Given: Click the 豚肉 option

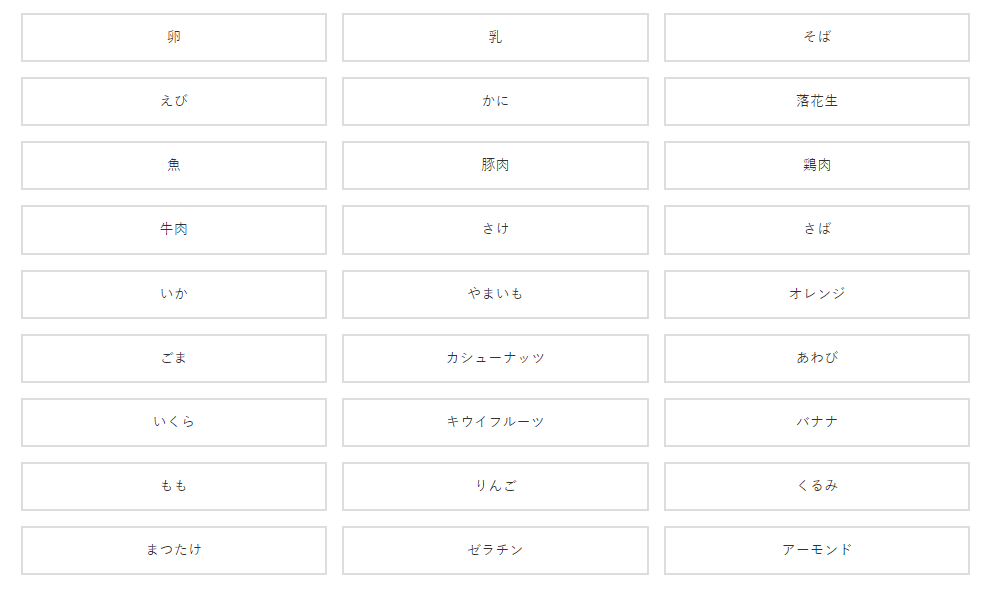Looking at the screenshot, I should click(495, 165).
